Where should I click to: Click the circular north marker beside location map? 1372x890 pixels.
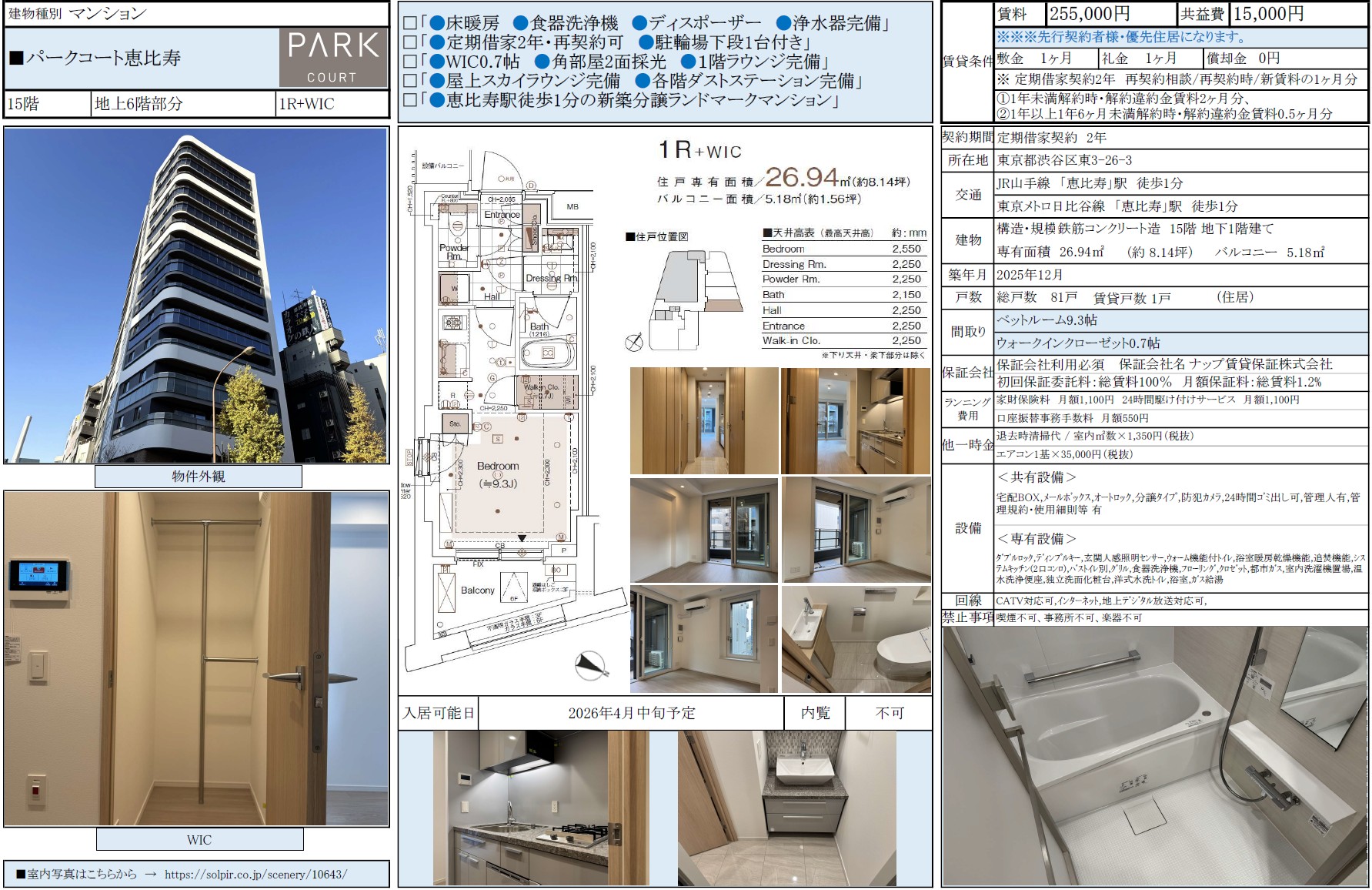coord(634,343)
